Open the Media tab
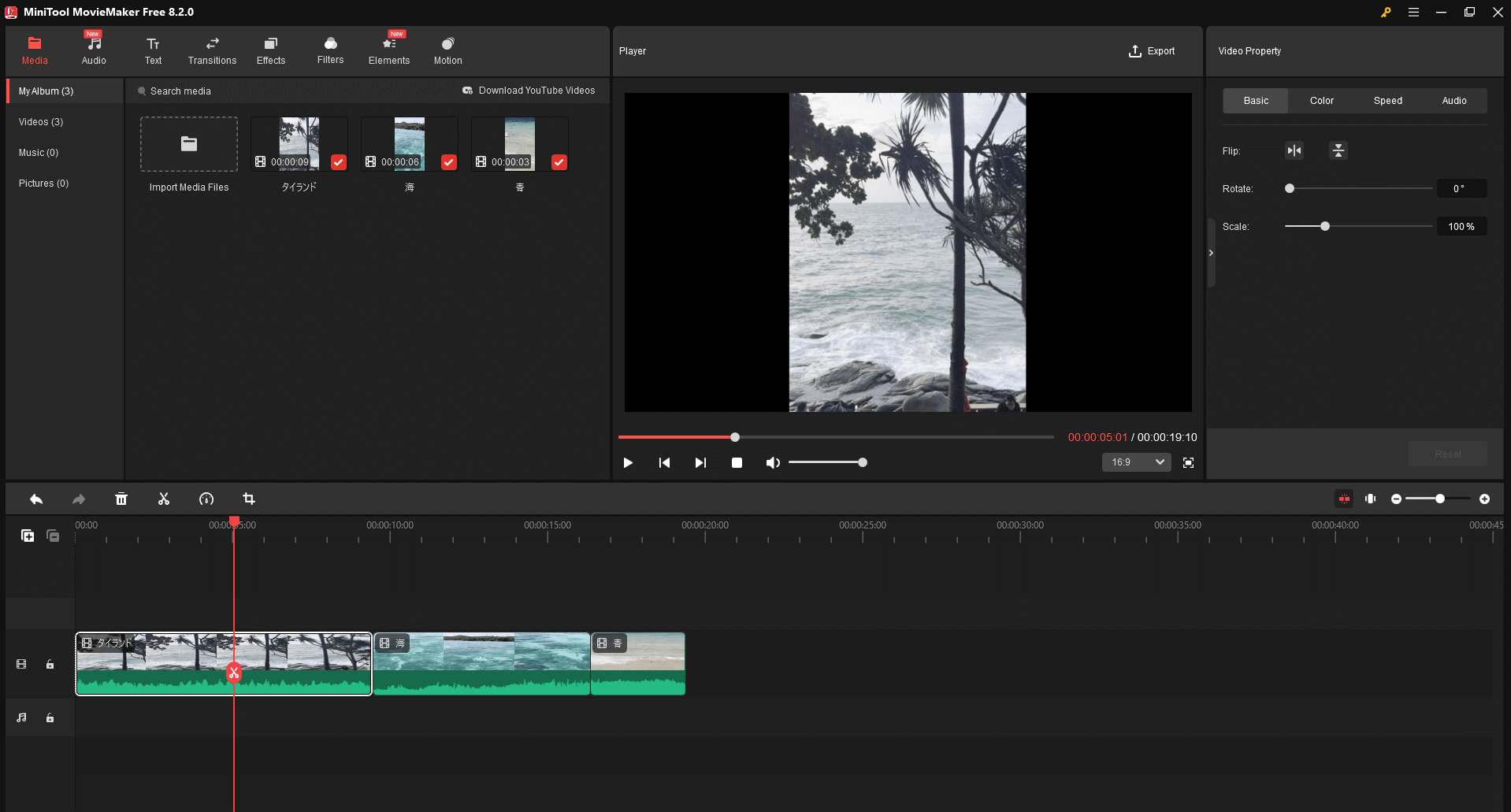This screenshot has height=812, width=1511. click(x=35, y=50)
